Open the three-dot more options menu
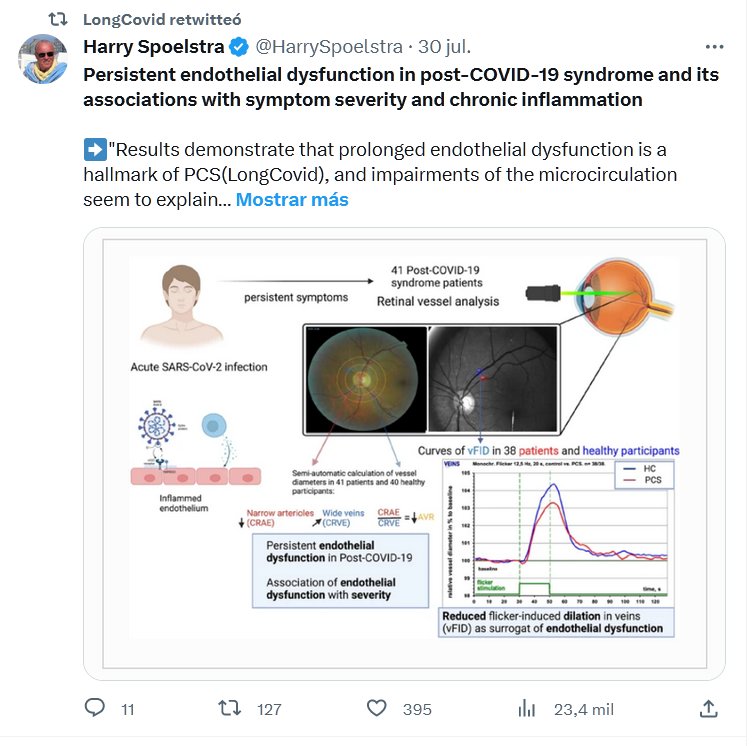Screen dimensions: 754x746 click(x=714, y=47)
